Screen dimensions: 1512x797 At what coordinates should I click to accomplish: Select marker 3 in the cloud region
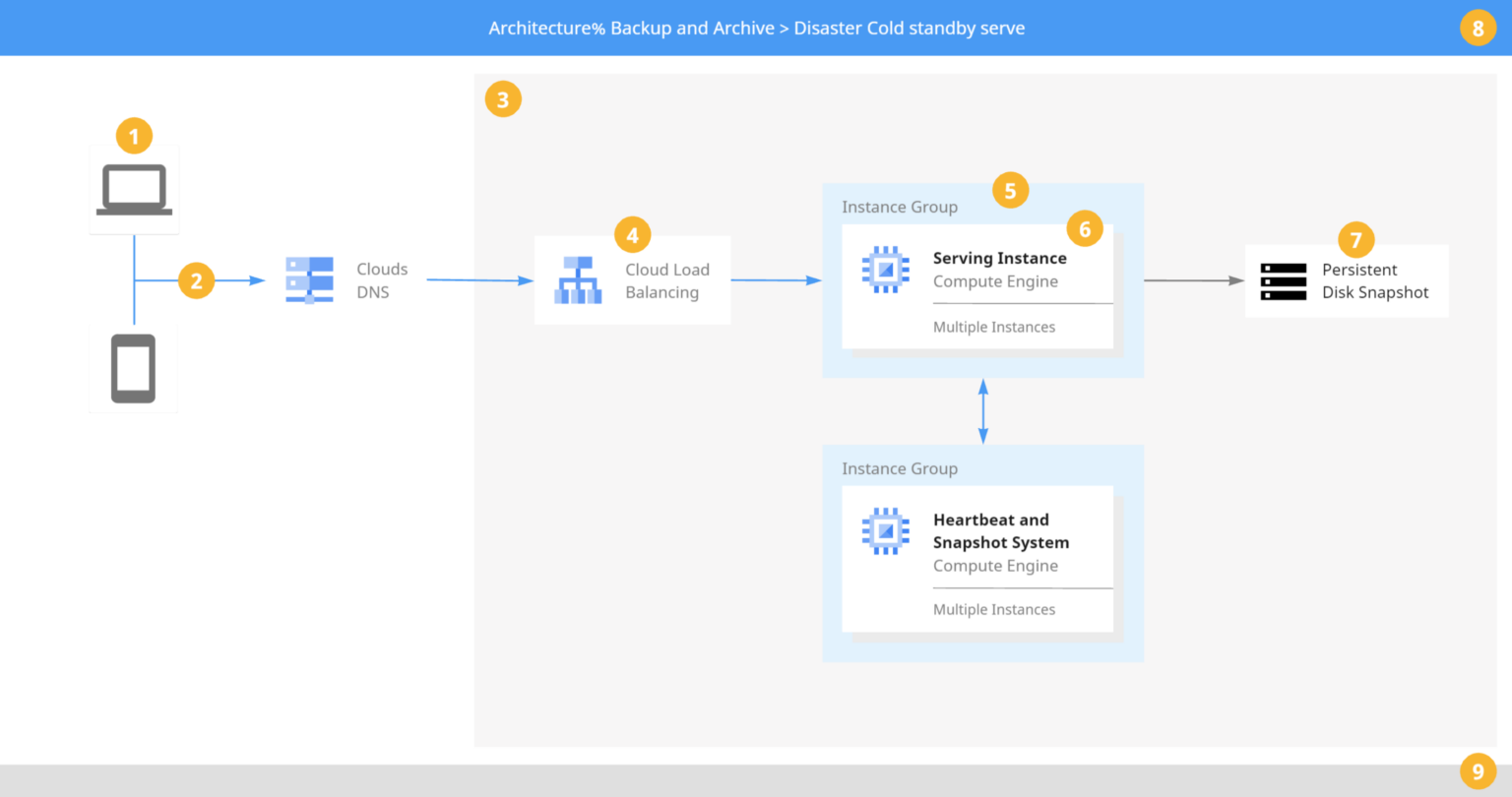point(503,98)
